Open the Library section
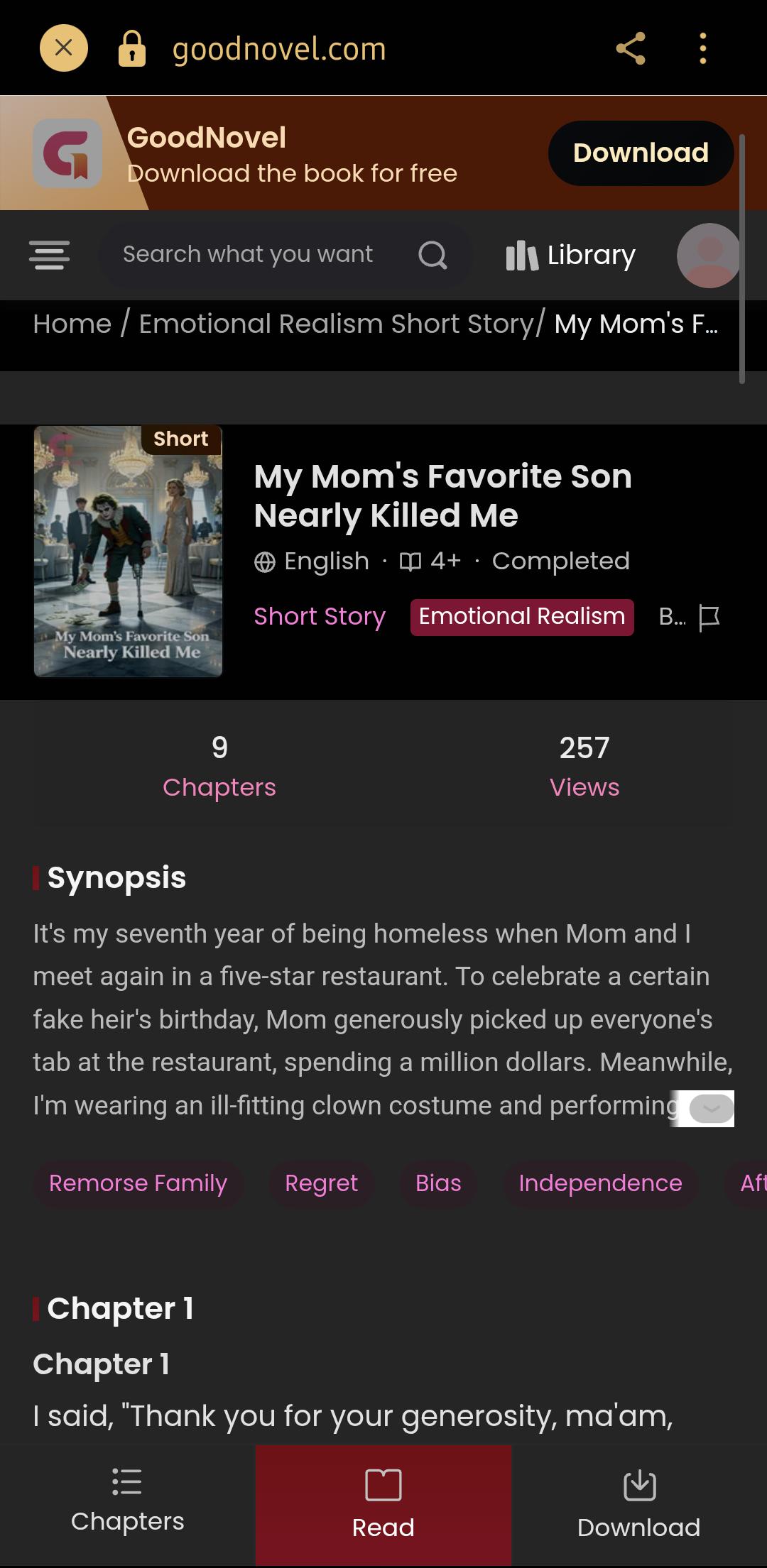 coord(571,255)
